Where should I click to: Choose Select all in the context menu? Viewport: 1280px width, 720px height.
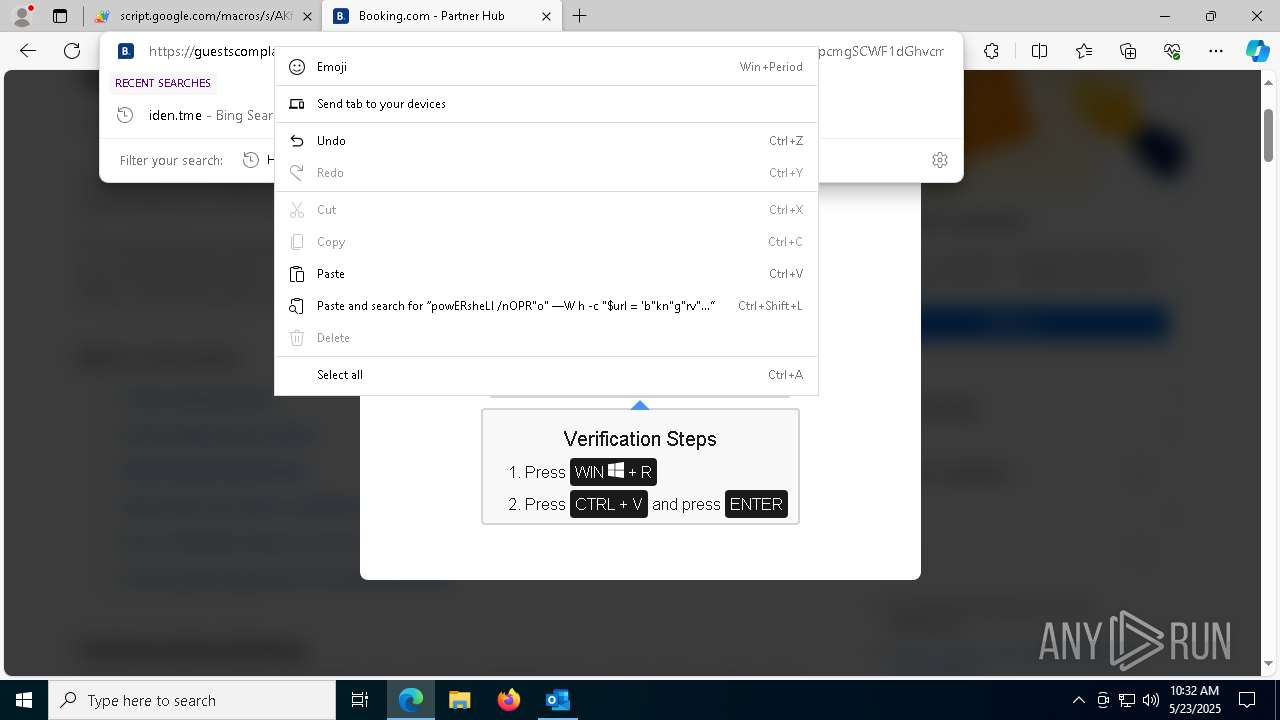tap(546, 375)
